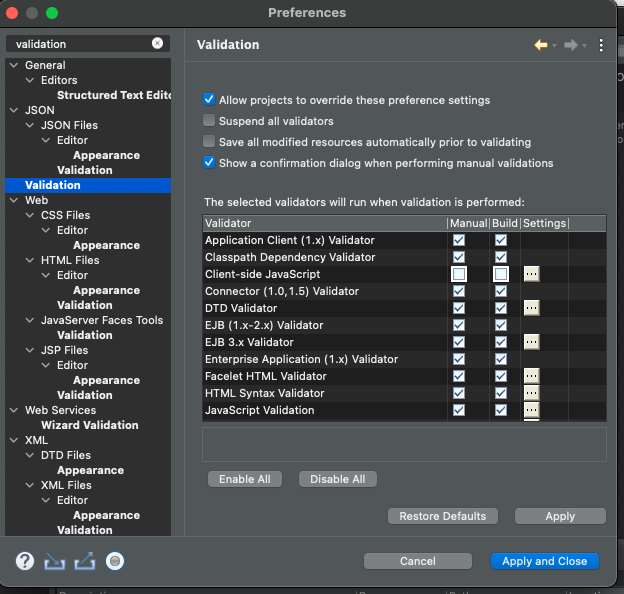Open forward history dropdown arrow
This screenshot has height=594, width=624.
pyautogui.click(x=584, y=46)
